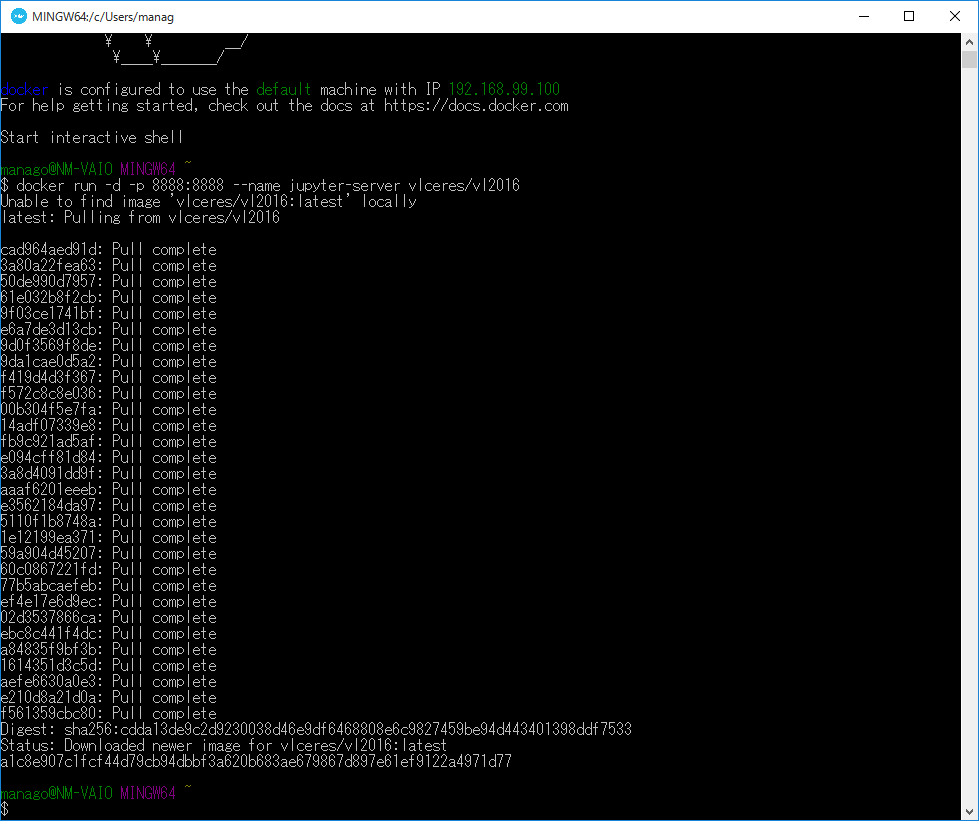Click layer '3a8d4091dd9f: Pull complete'
Image resolution: width=979 pixels, height=821 pixels.
109,473
